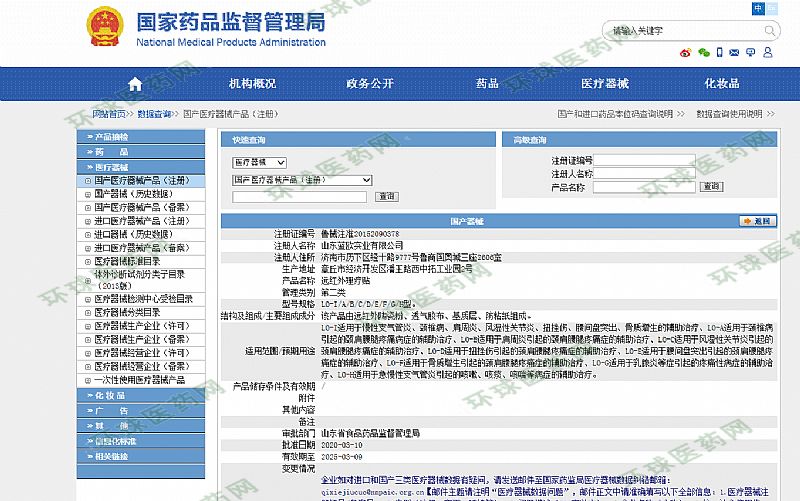Click the WeChat icon in header
The height and width of the screenshot is (501, 800).
coord(704,52)
